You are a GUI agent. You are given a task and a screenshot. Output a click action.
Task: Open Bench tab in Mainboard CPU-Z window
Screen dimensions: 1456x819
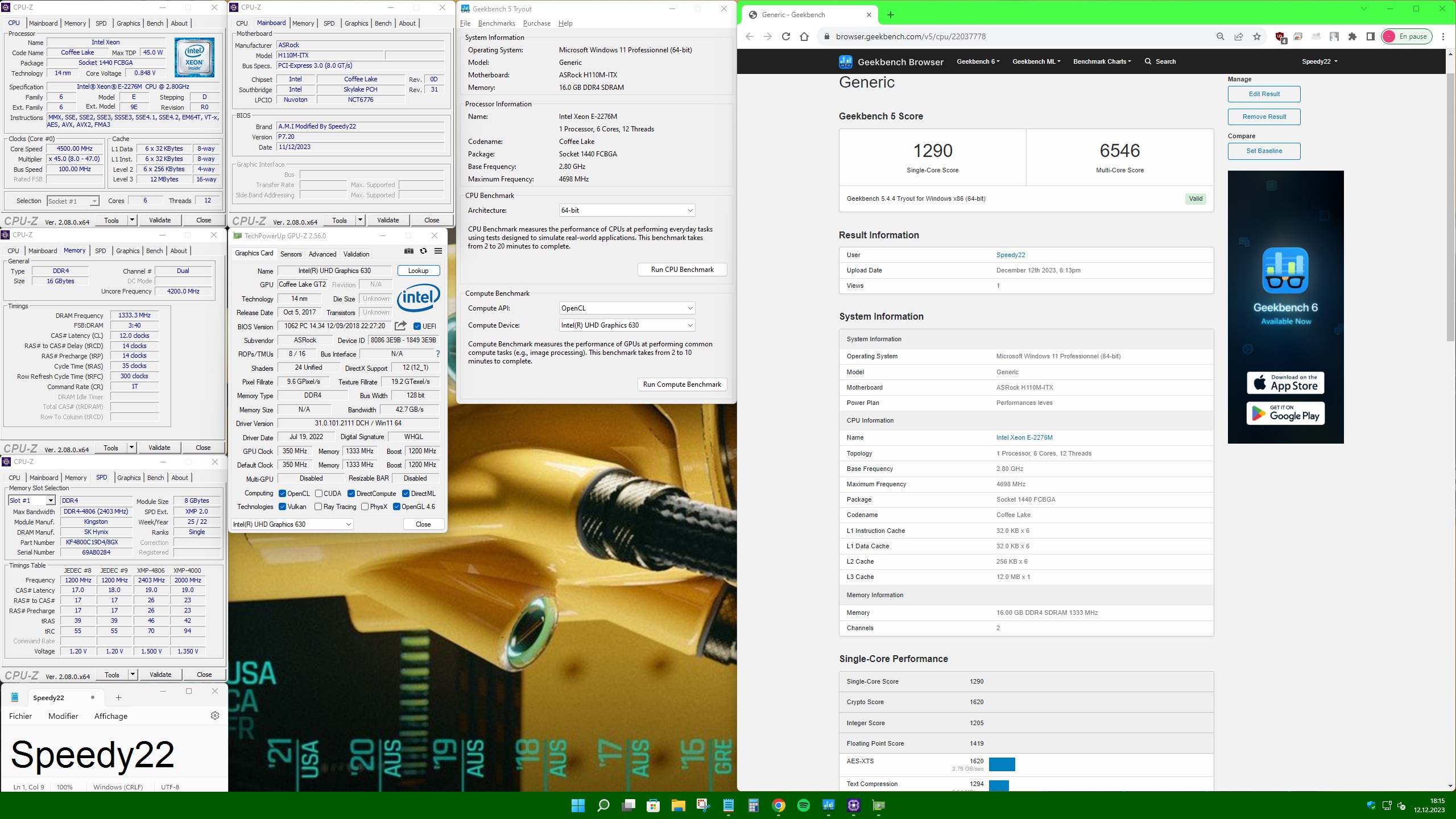383,23
